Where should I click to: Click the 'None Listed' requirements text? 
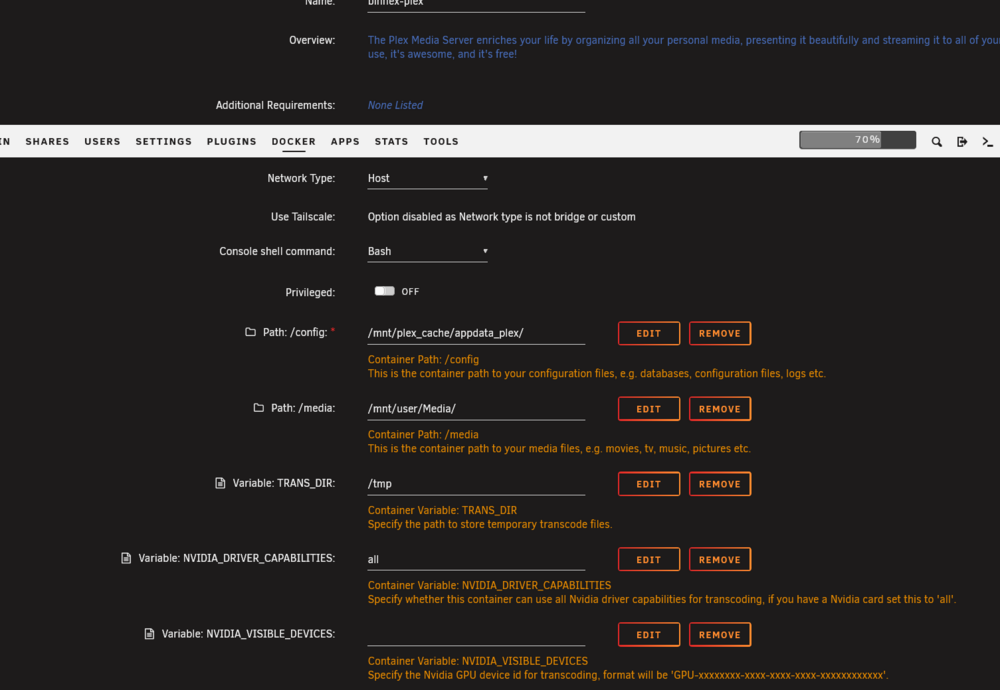(x=395, y=105)
